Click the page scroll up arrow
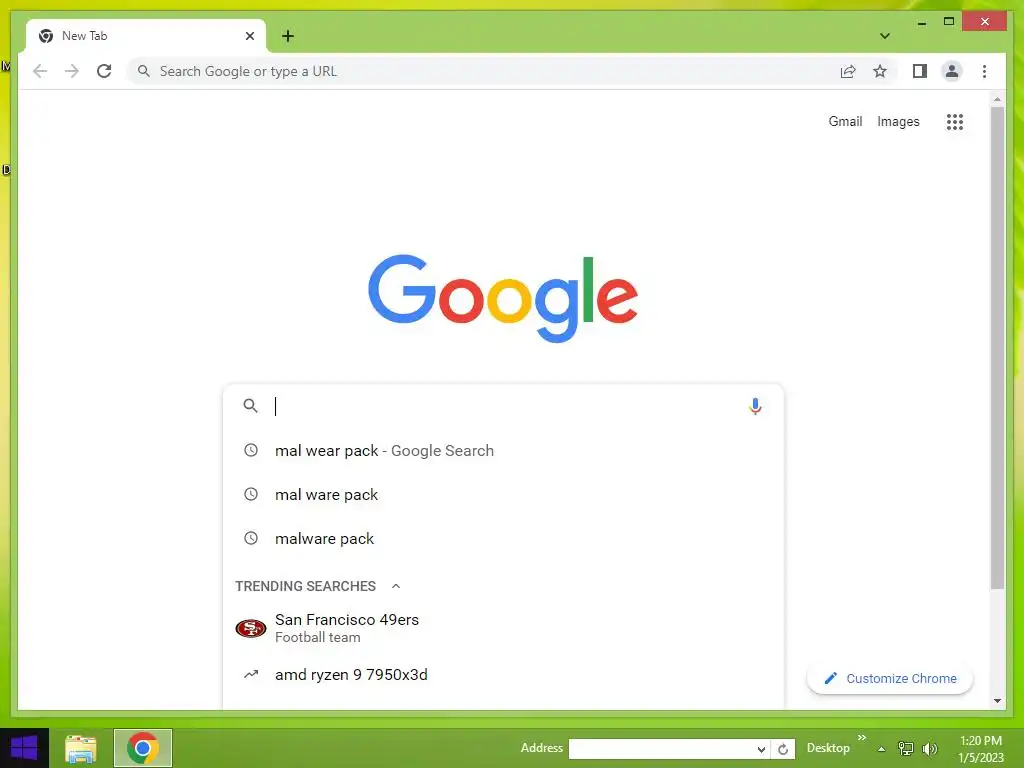 [x=997, y=99]
